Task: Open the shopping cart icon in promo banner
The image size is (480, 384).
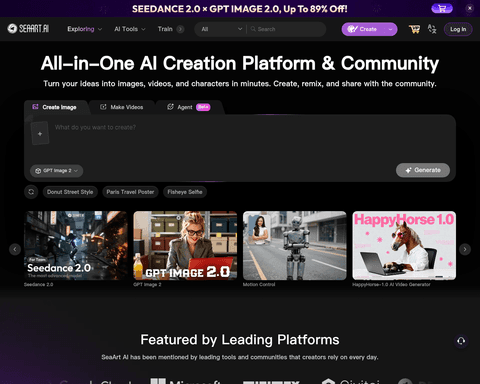Action: [442, 8]
